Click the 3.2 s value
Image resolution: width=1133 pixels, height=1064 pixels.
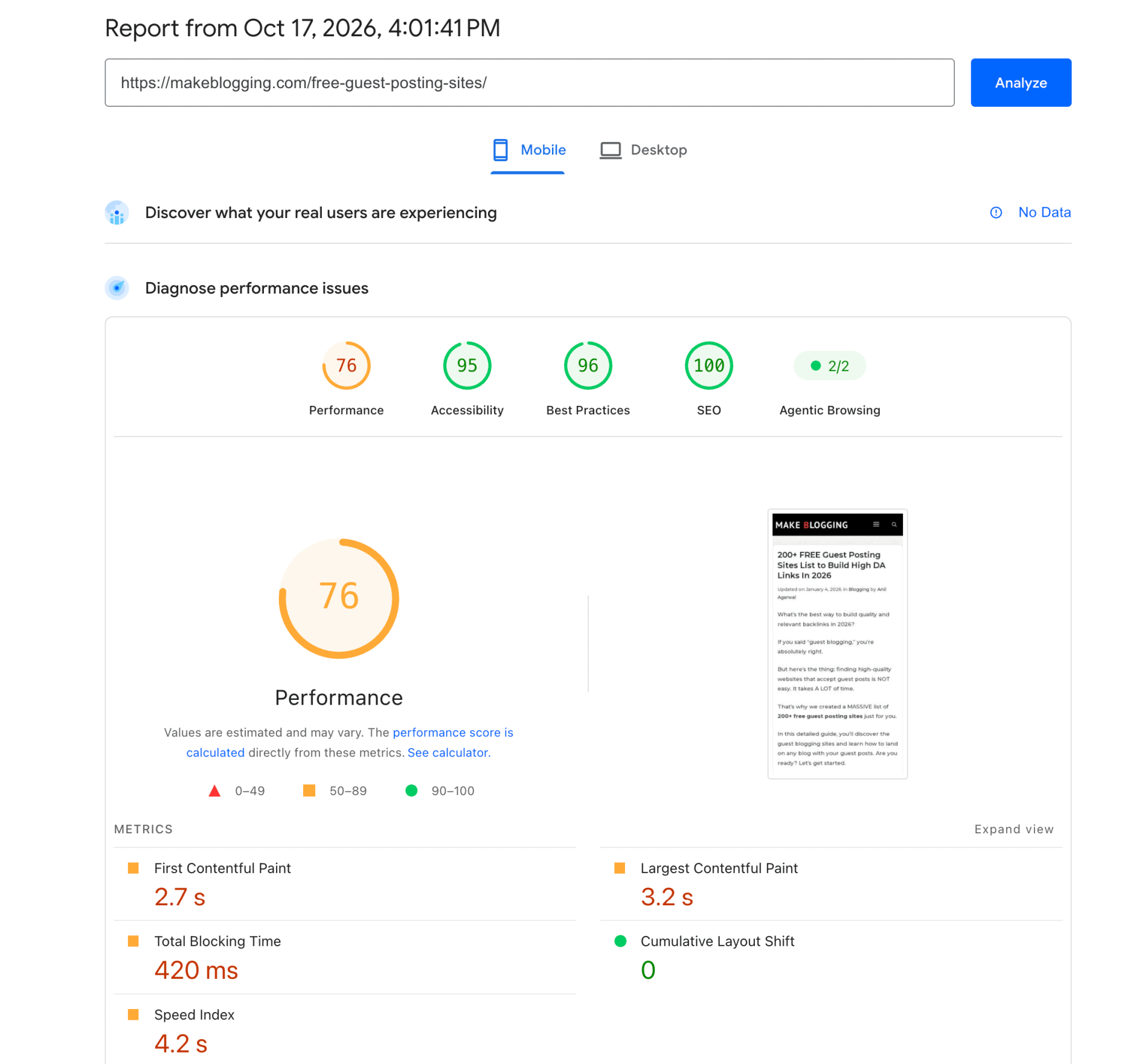coord(667,897)
